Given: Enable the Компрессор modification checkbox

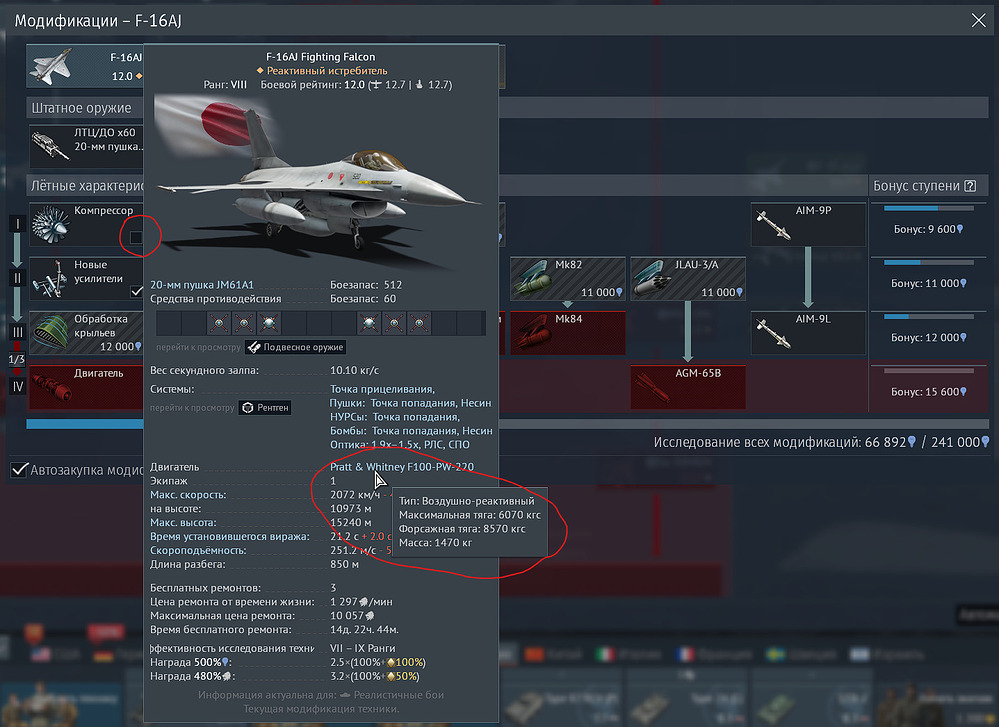Looking at the screenshot, I should click(137, 237).
